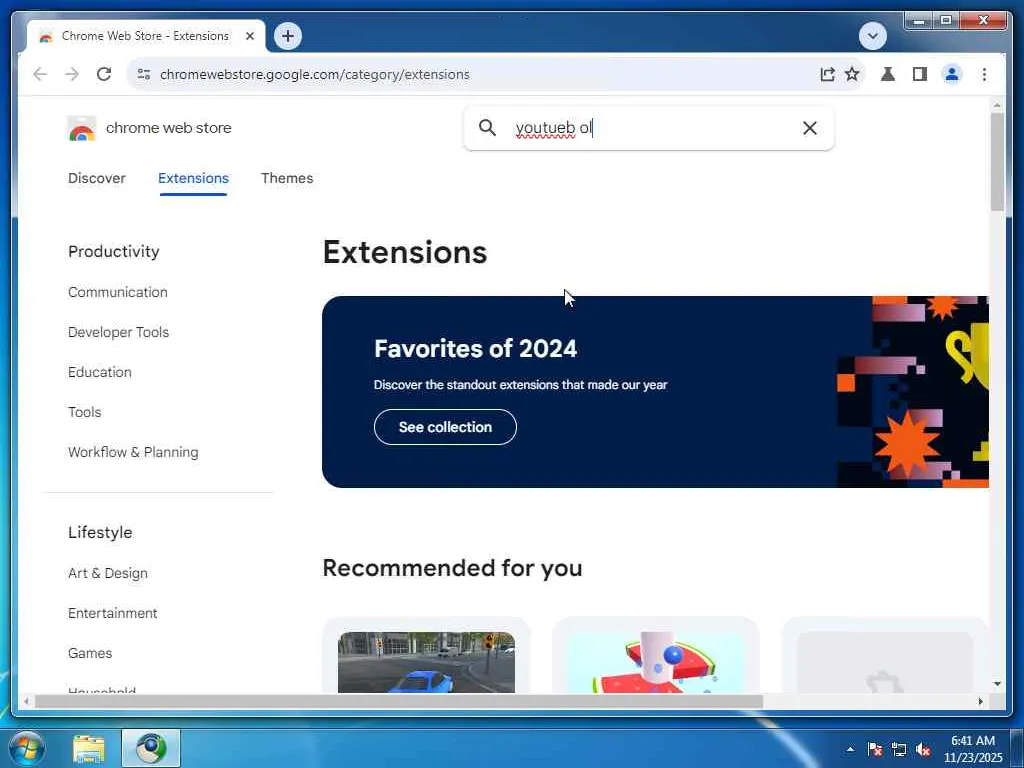
Task: Click the Favorites of 2024 heading
Action: [475, 349]
